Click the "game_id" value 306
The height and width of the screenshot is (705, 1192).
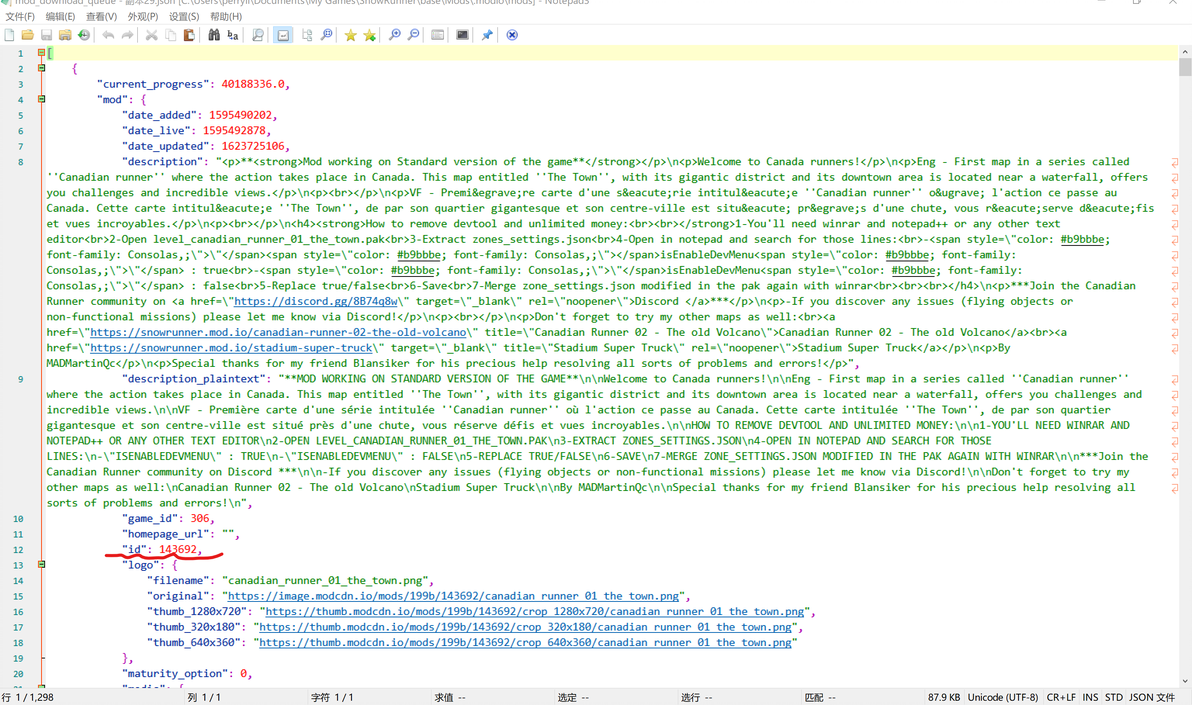click(199, 519)
